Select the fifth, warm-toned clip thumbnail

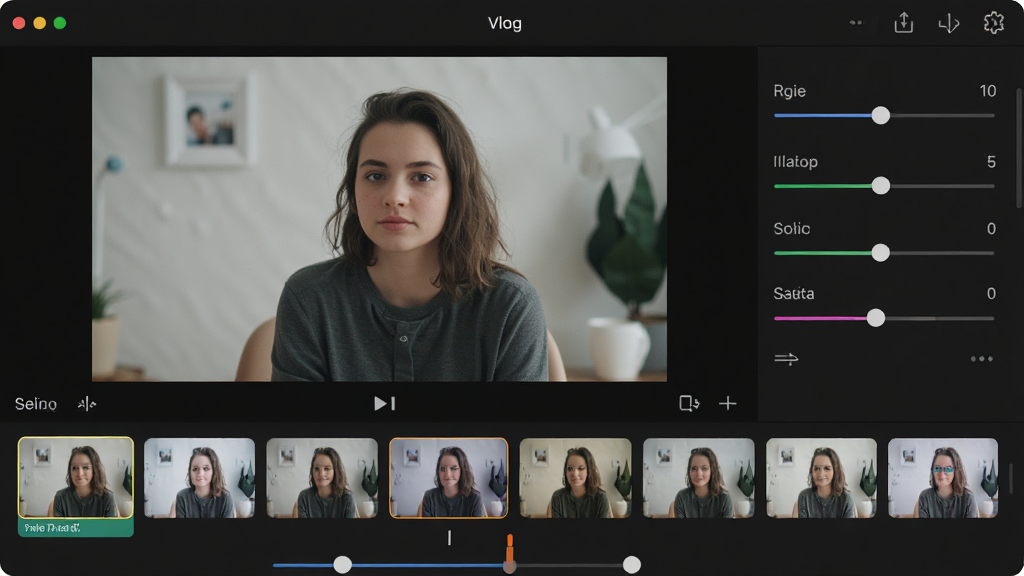[575, 477]
